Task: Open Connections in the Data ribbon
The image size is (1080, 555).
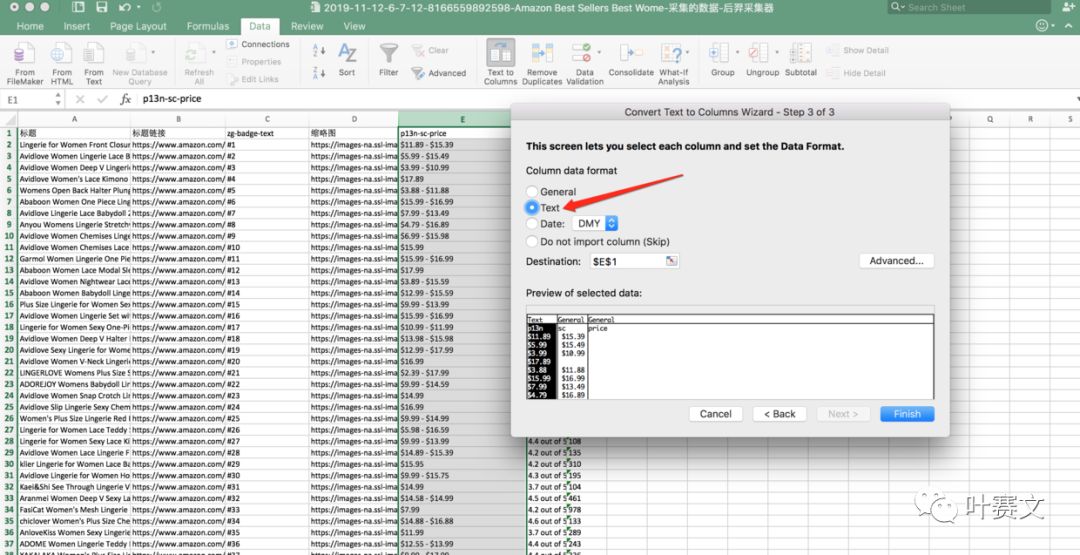Action: point(258,44)
